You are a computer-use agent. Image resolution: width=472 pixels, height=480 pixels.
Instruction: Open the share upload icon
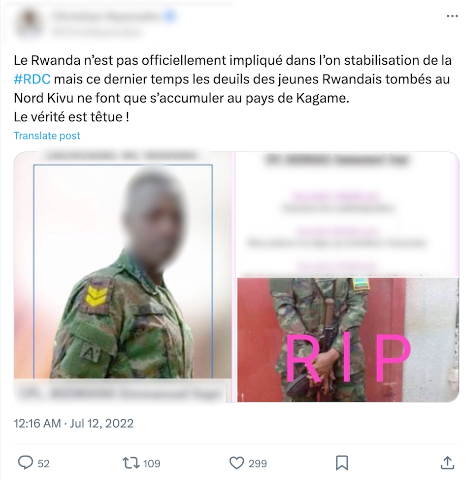[447, 463]
